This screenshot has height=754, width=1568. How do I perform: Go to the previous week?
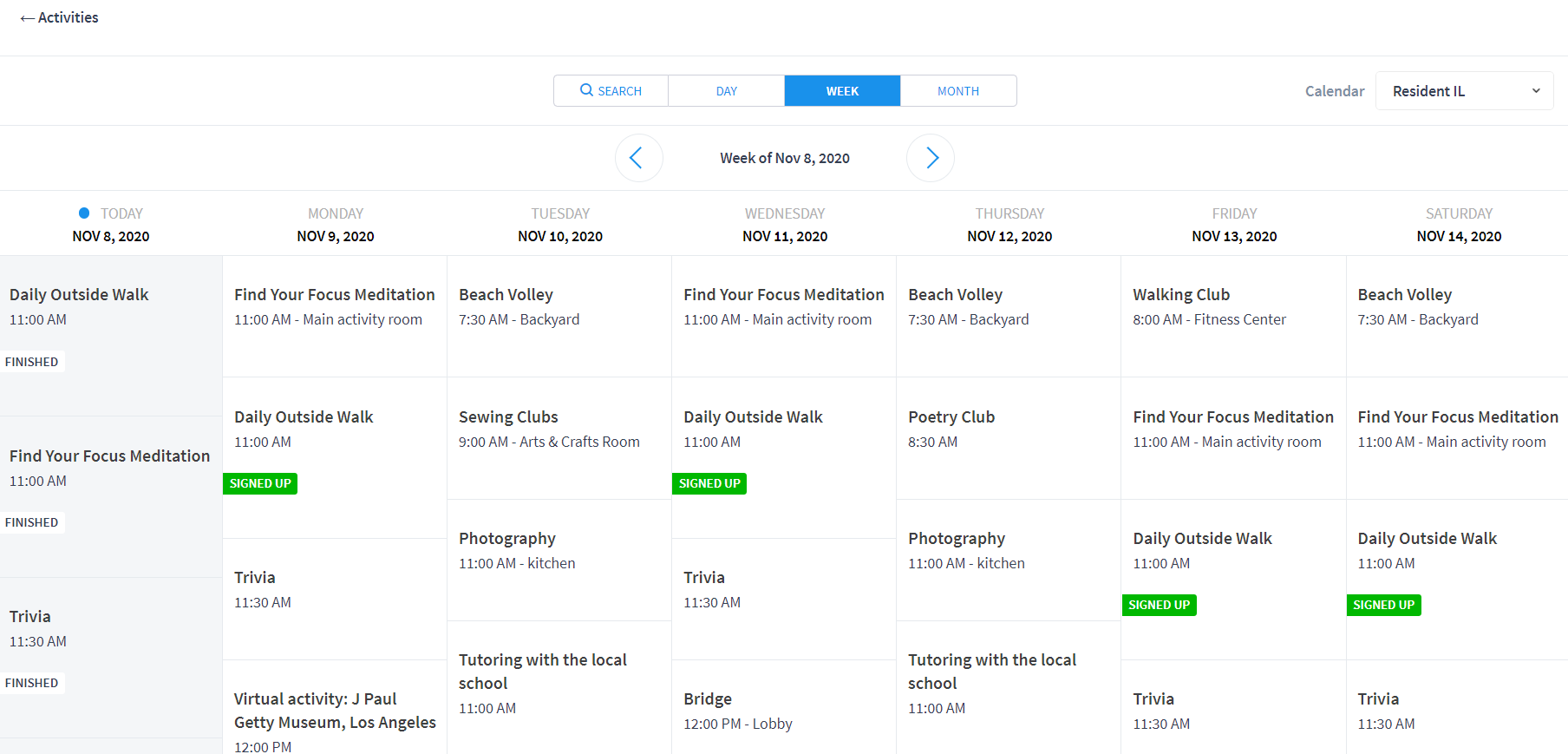coord(638,158)
